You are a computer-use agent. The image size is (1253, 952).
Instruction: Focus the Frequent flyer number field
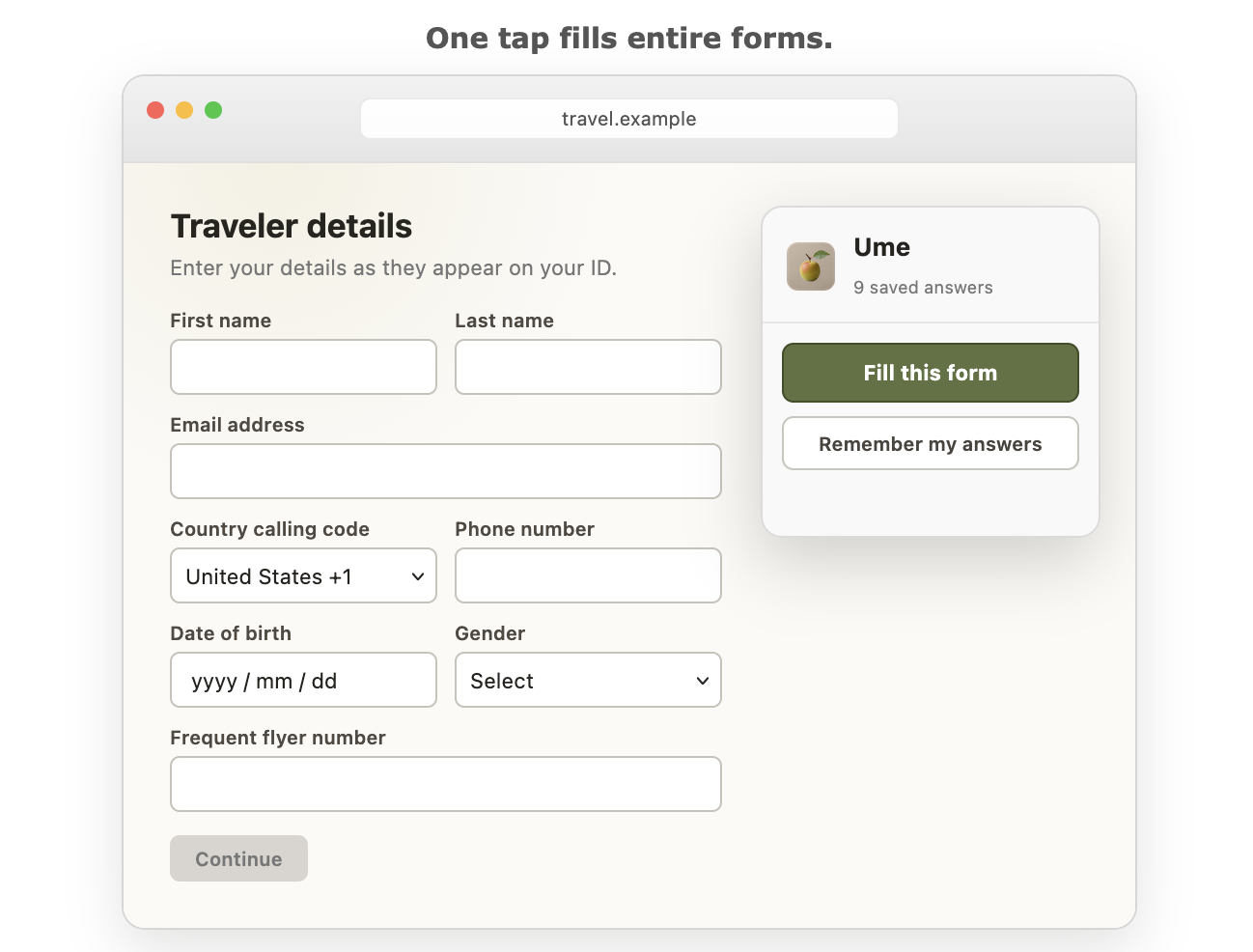[446, 784]
